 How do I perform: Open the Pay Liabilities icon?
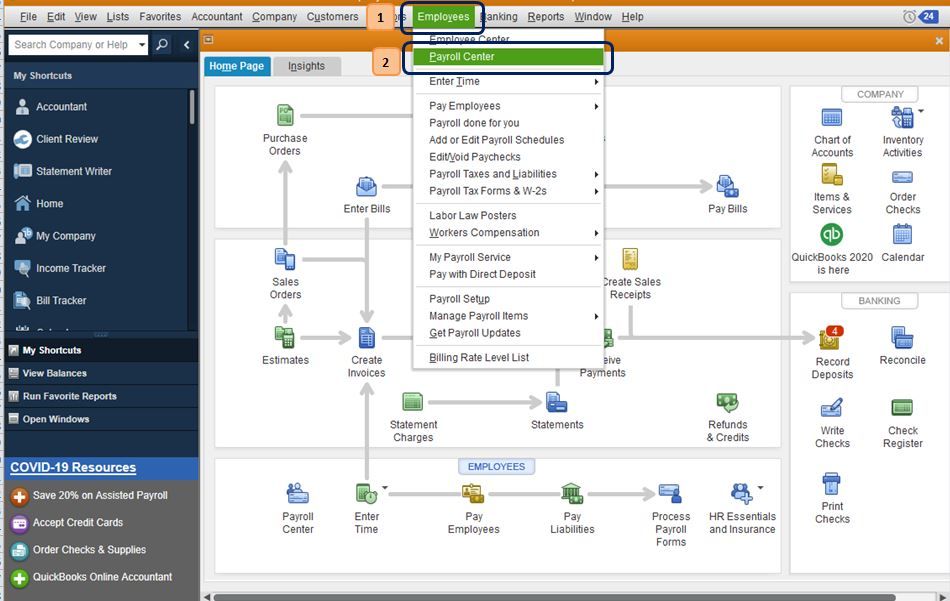pos(572,494)
